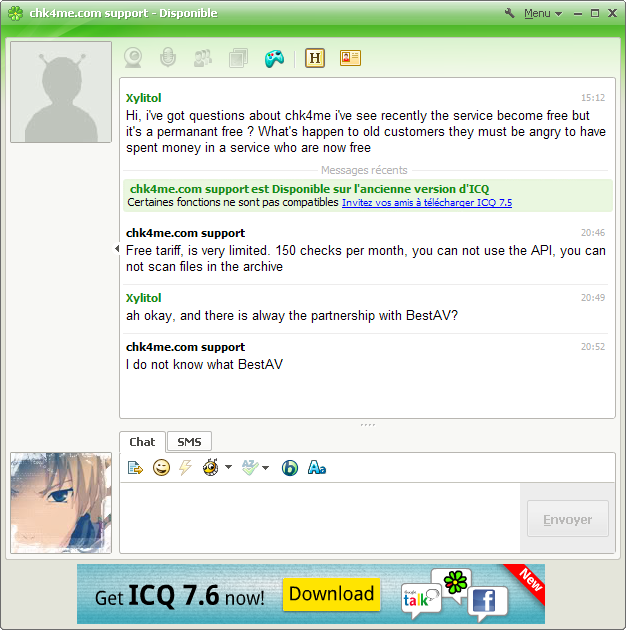Click the 20:46 timestamp
Screen dimensions: 626x630
click(x=593, y=233)
